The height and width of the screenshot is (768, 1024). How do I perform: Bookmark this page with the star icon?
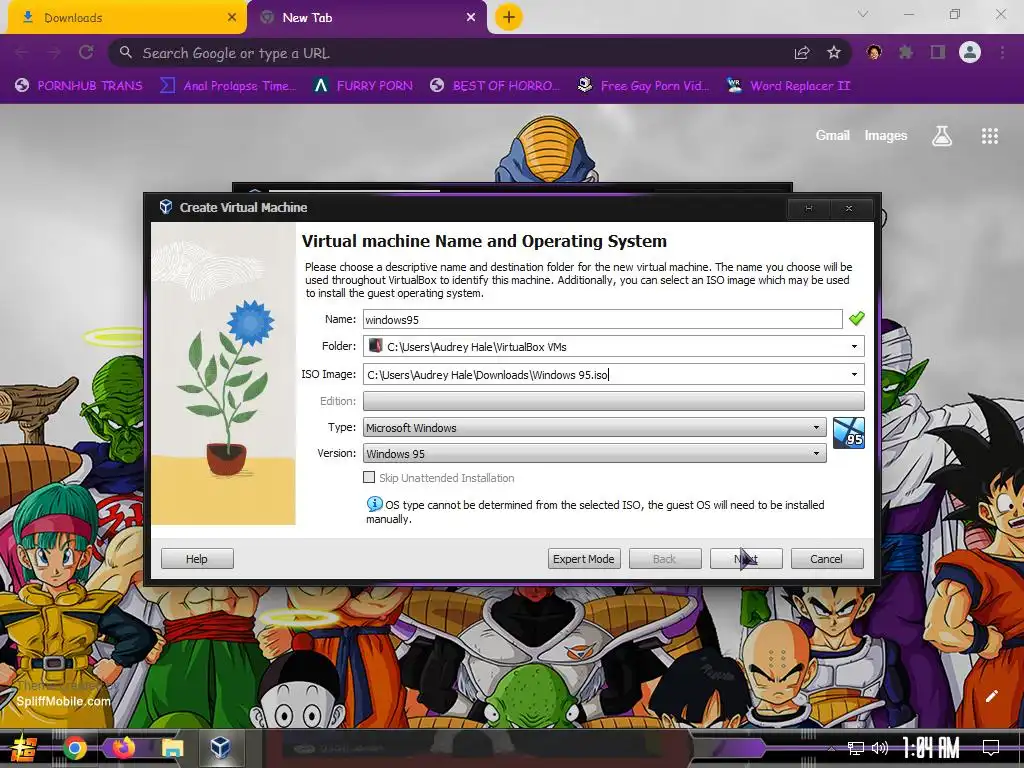coord(834,52)
